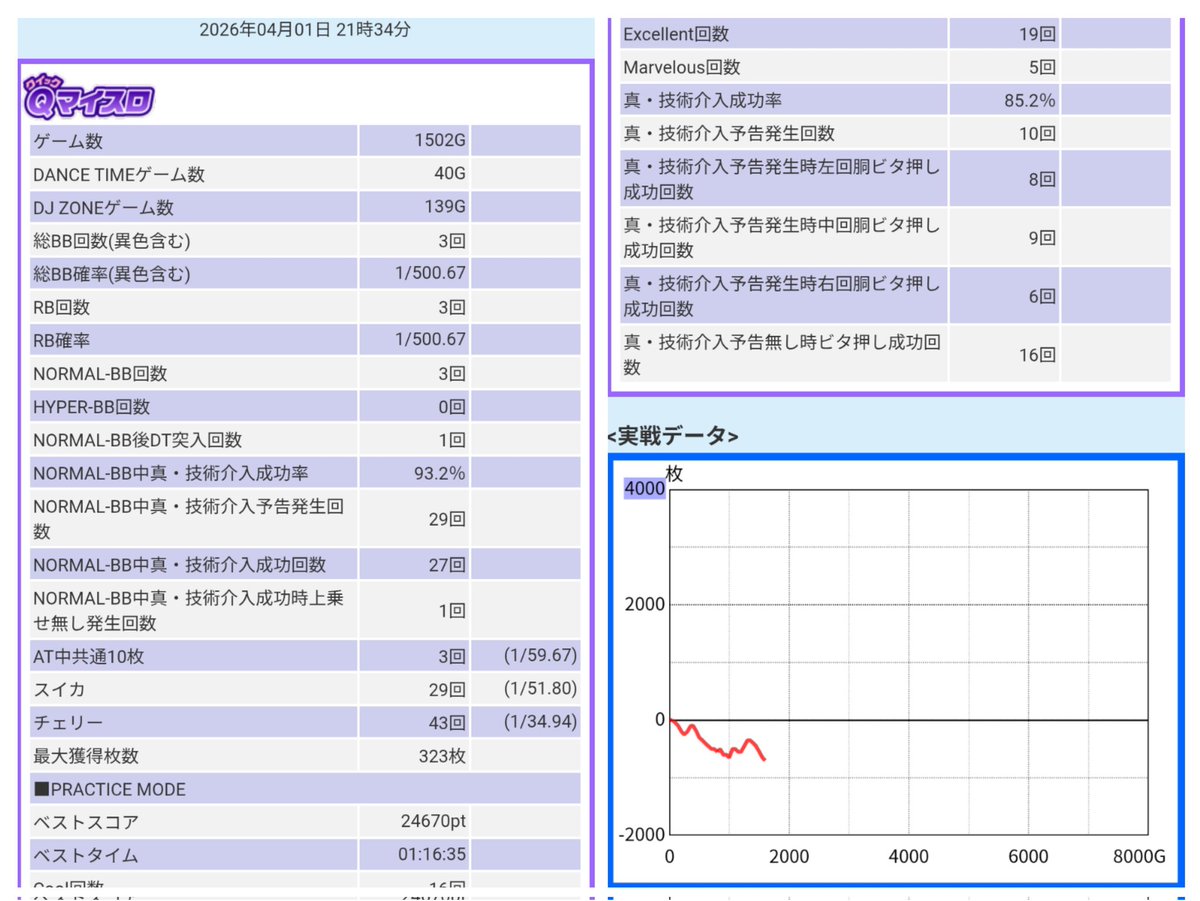Click the 6回 right reel value
Screen dimensions: 1200x901
click(1043, 296)
